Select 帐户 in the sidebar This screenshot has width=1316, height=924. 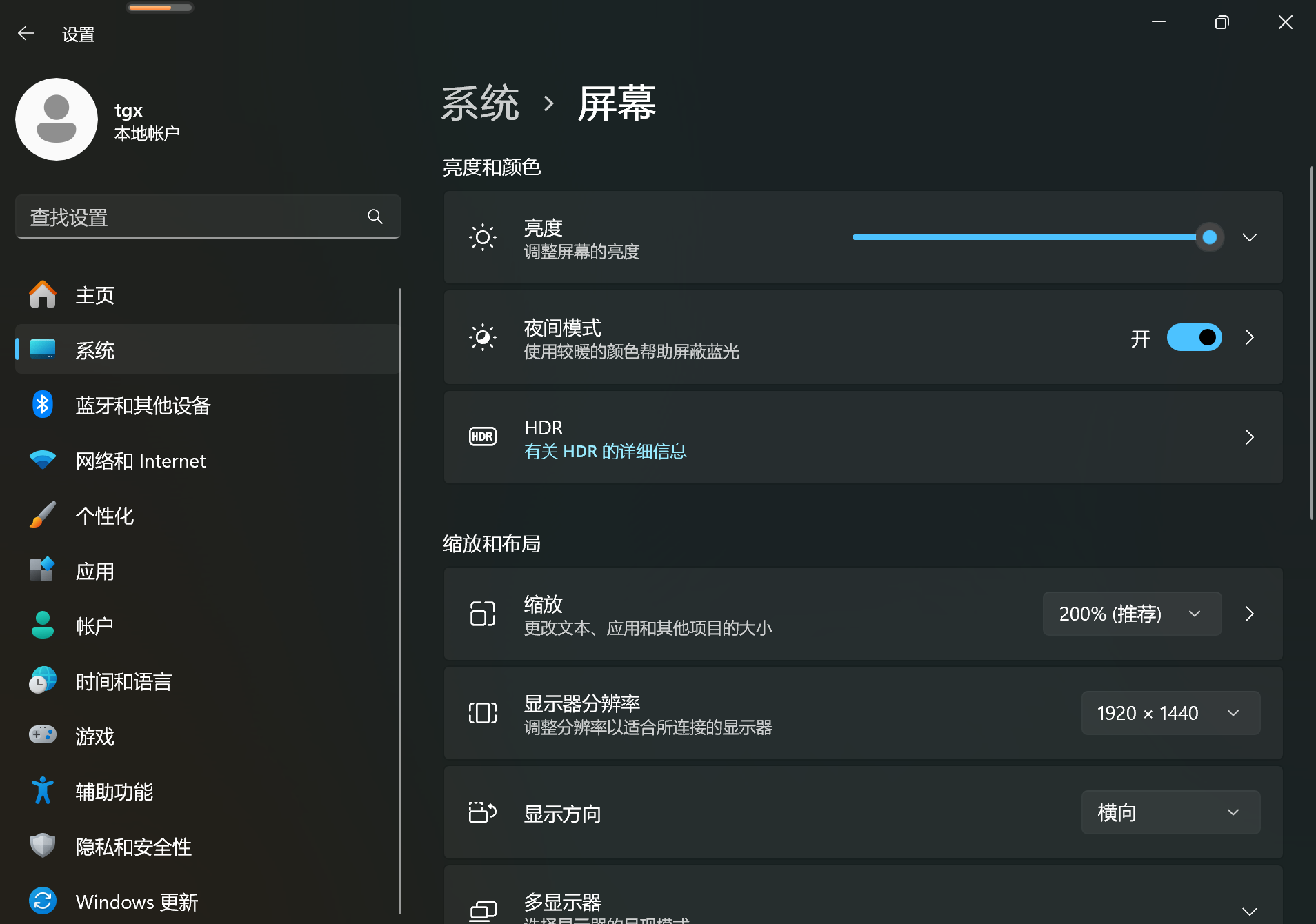[x=207, y=625]
